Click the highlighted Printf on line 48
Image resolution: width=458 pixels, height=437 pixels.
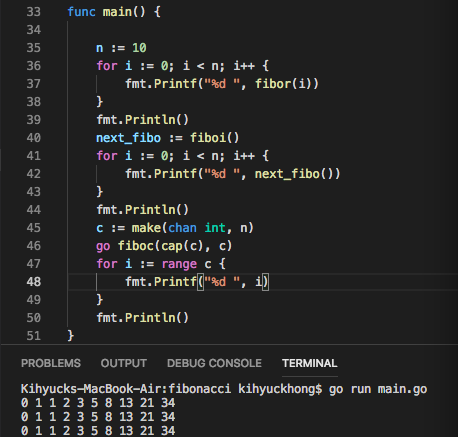(x=175, y=282)
